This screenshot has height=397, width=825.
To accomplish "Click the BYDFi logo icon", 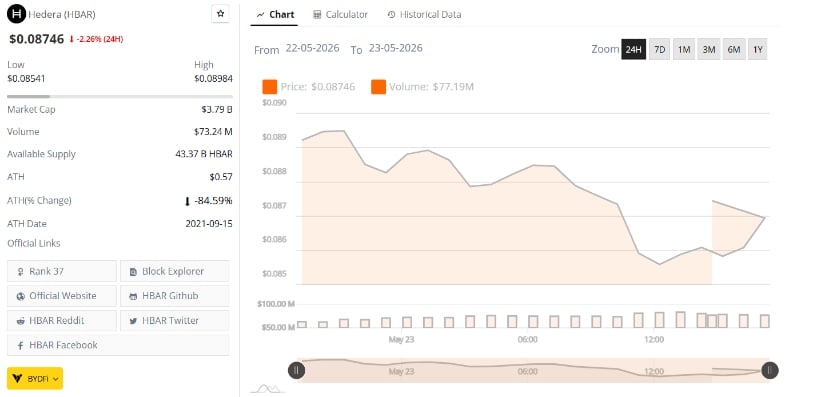I will click(x=17, y=378).
